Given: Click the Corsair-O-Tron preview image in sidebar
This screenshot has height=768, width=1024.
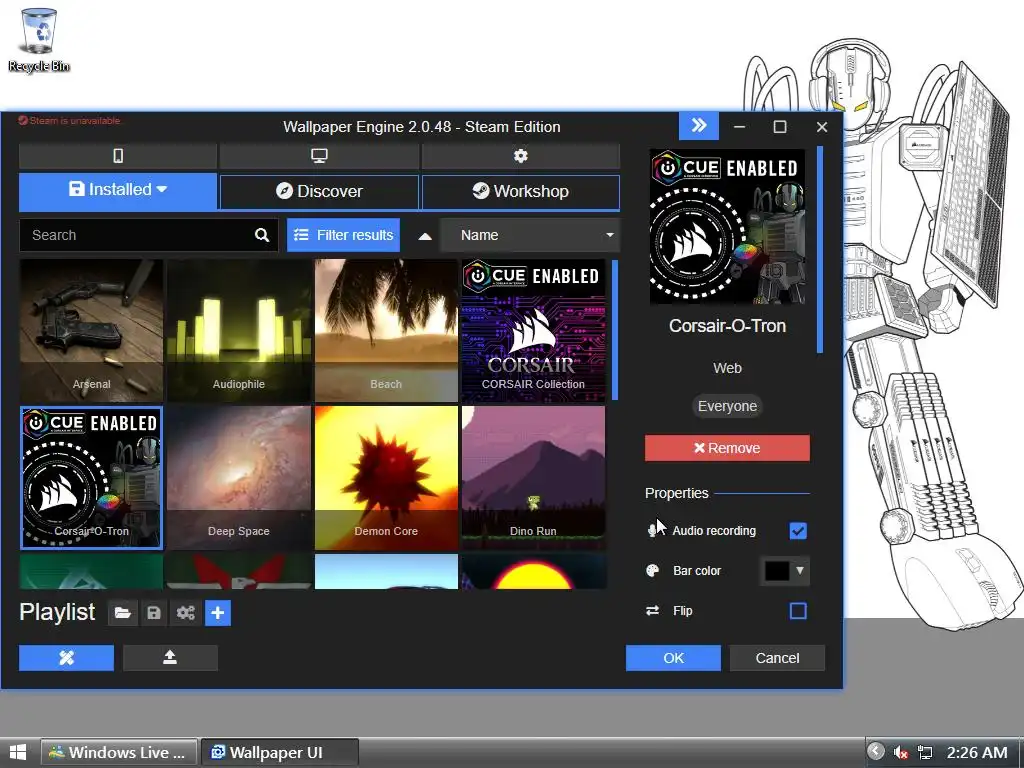Looking at the screenshot, I should click(727, 227).
